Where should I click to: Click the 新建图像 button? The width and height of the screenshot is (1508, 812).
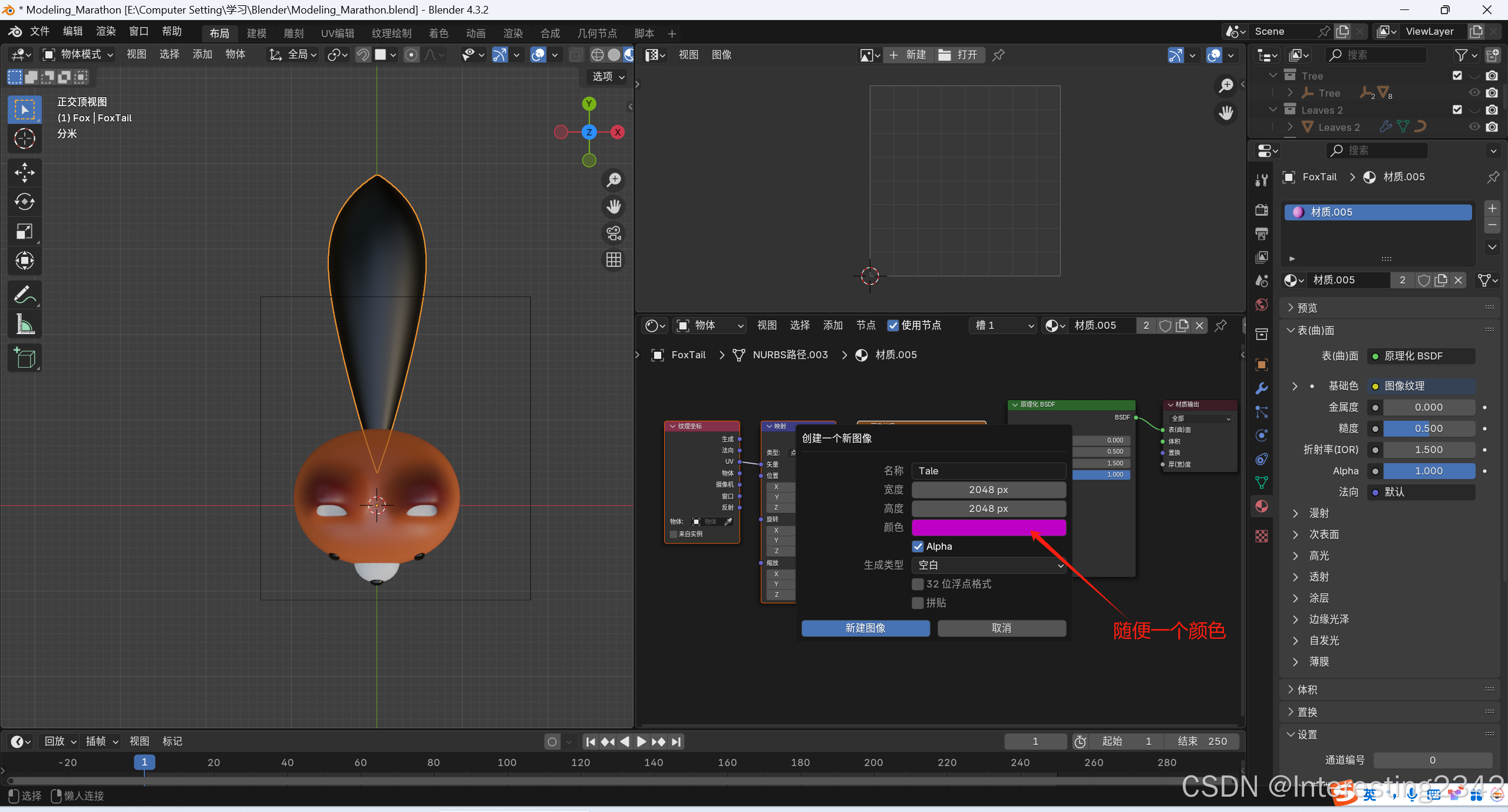(x=865, y=628)
